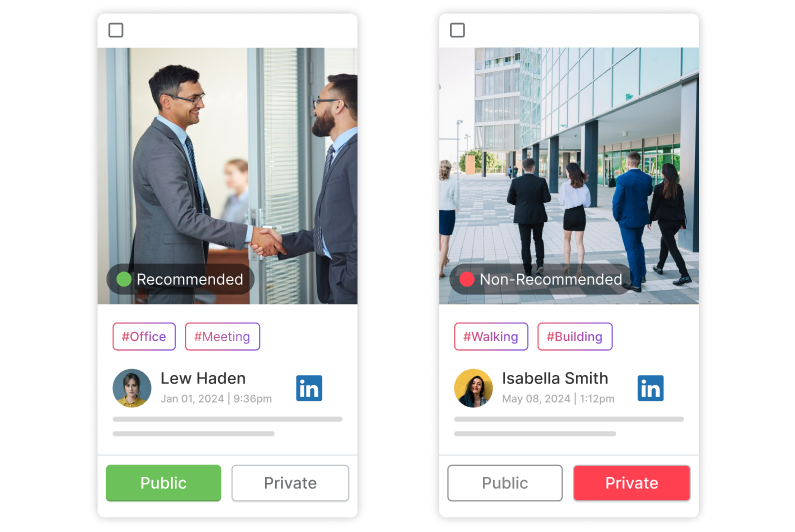The width and height of the screenshot is (795, 532).
Task: Set Isabella Smith's post to Public
Action: (x=505, y=483)
